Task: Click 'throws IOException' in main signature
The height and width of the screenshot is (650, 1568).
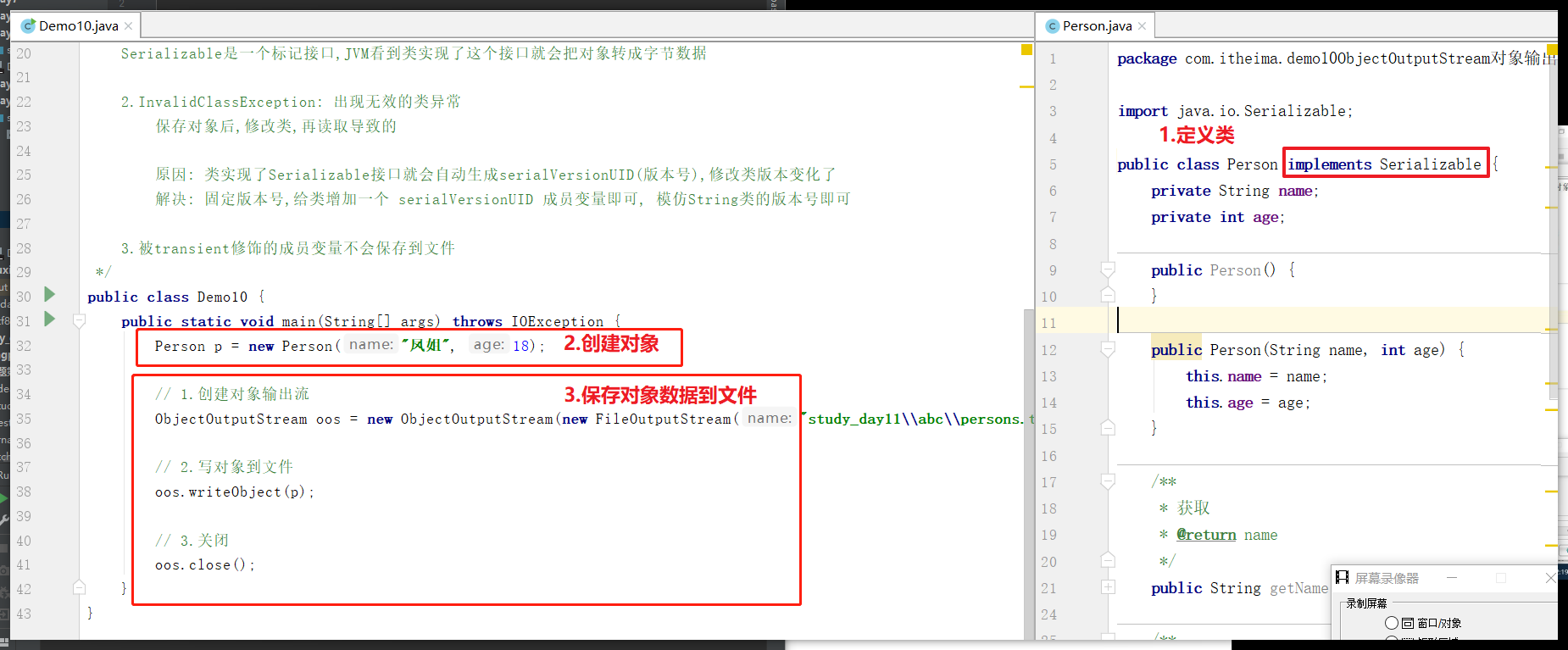Action: pos(528,321)
